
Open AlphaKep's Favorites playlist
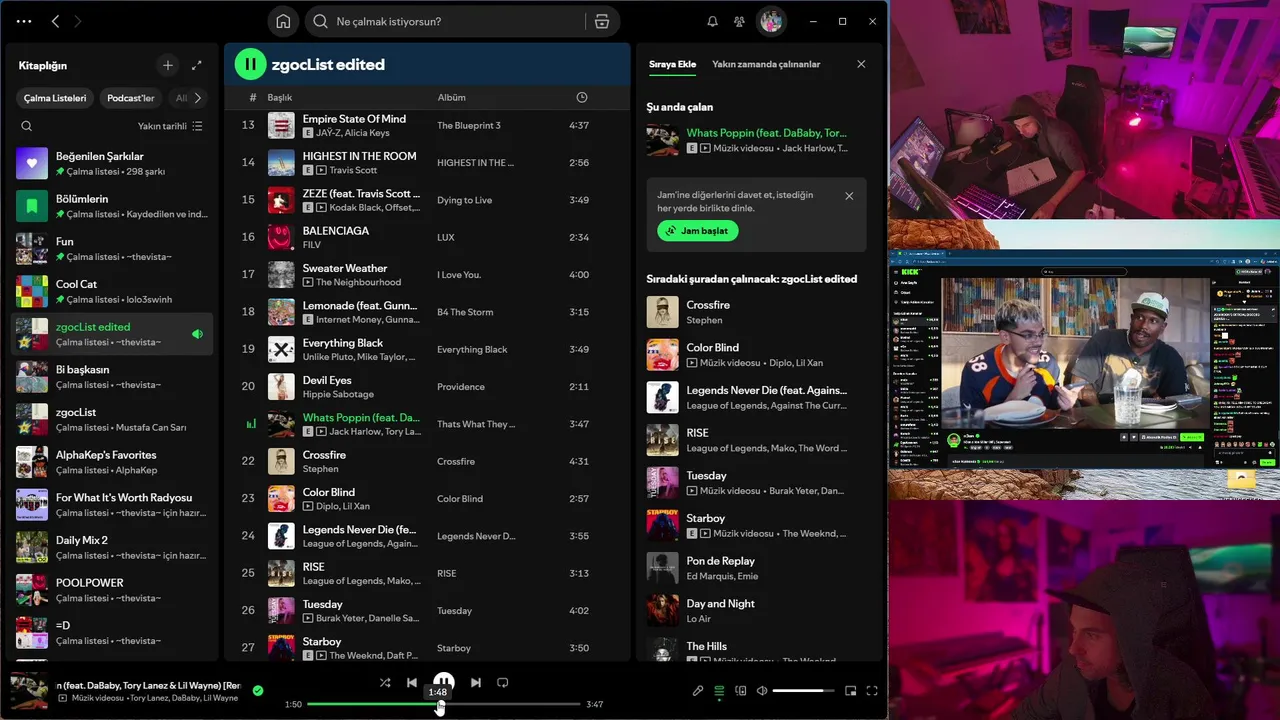(x=112, y=462)
